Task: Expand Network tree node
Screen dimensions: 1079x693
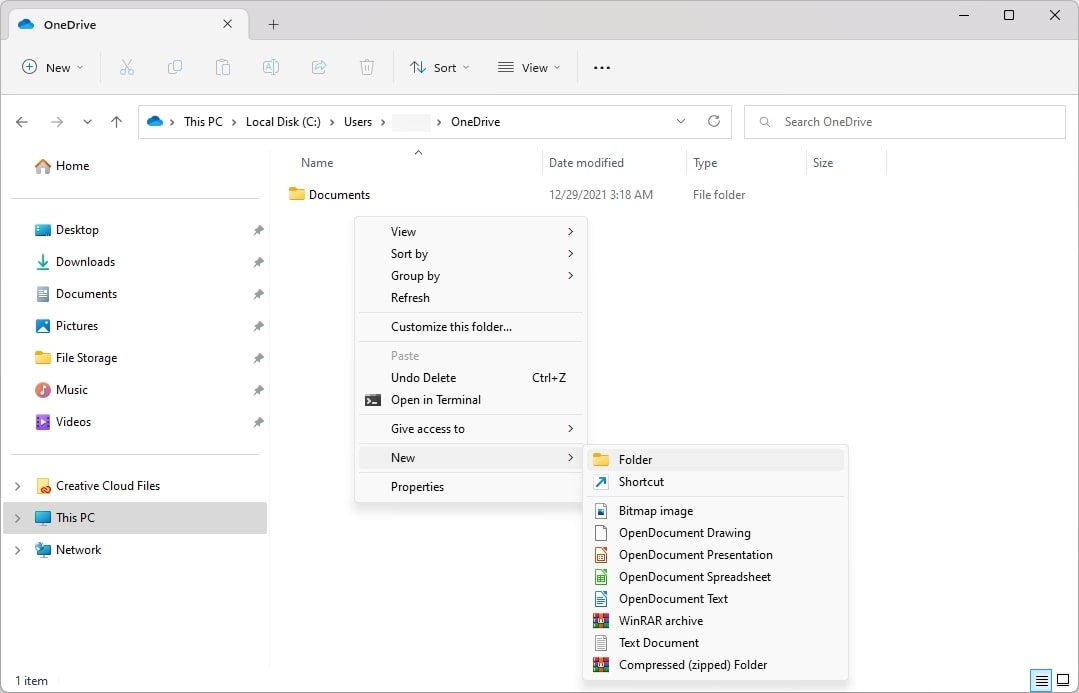Action: (x=18, y=550)
